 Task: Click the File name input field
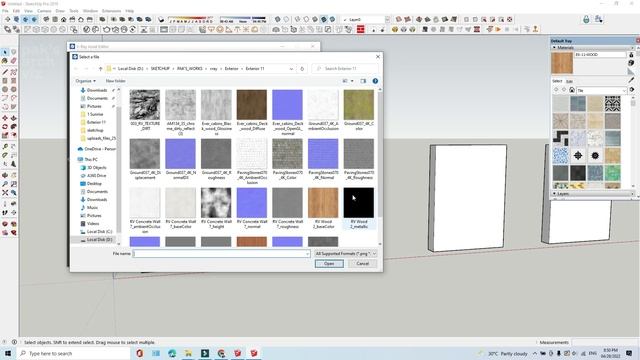click(x=221, y=253)
